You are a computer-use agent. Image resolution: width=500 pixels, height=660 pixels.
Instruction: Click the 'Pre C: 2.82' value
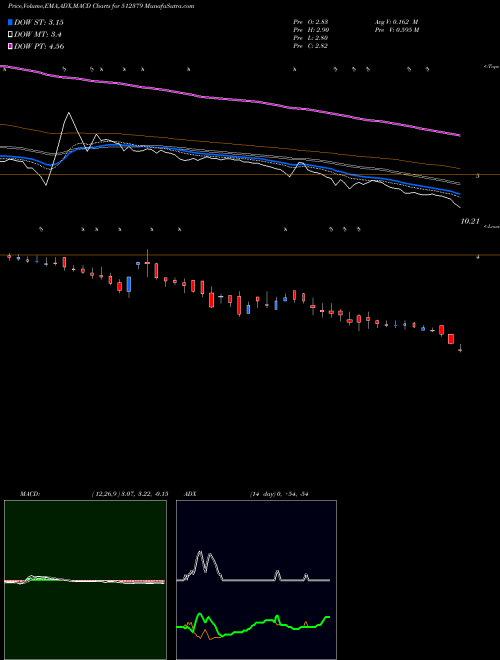pos(311,46)
